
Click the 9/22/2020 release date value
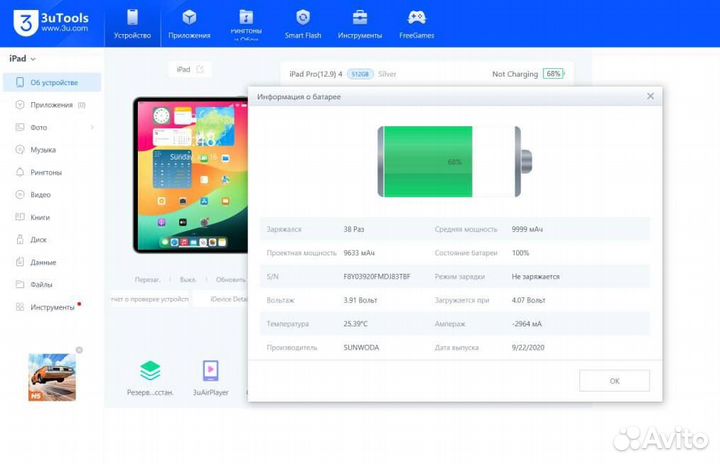[528, 347]
